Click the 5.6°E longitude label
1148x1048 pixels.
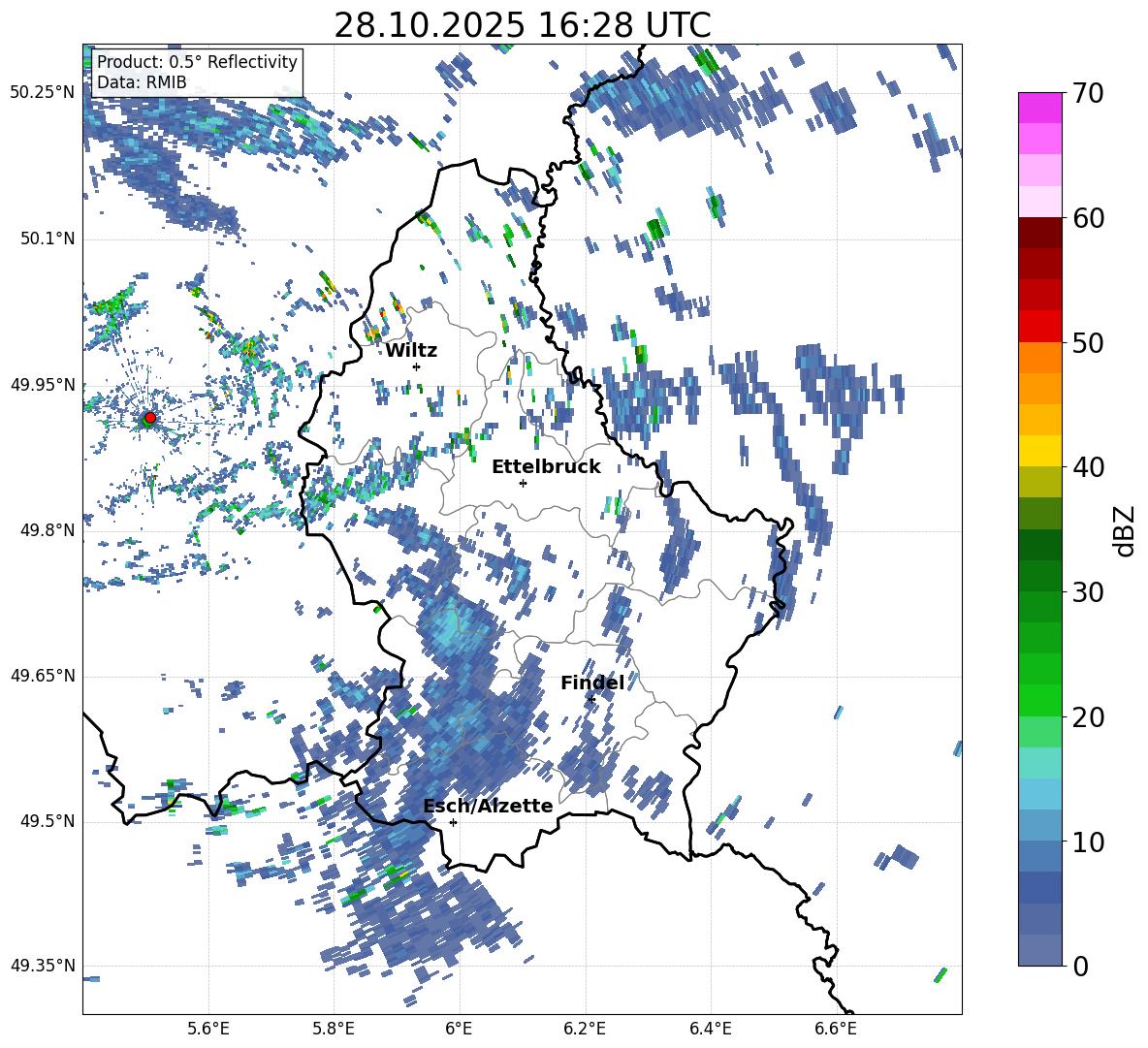click(208, 1029)
